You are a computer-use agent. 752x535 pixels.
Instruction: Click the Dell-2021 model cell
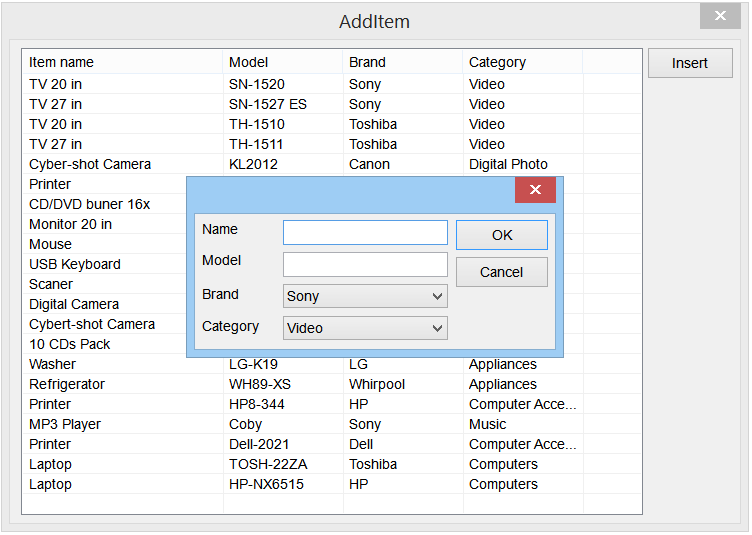pos(258,444)
